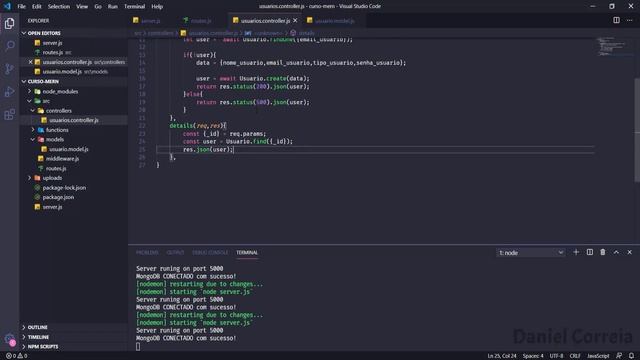
Task: Open the View menu
Action: coord(82,7)
